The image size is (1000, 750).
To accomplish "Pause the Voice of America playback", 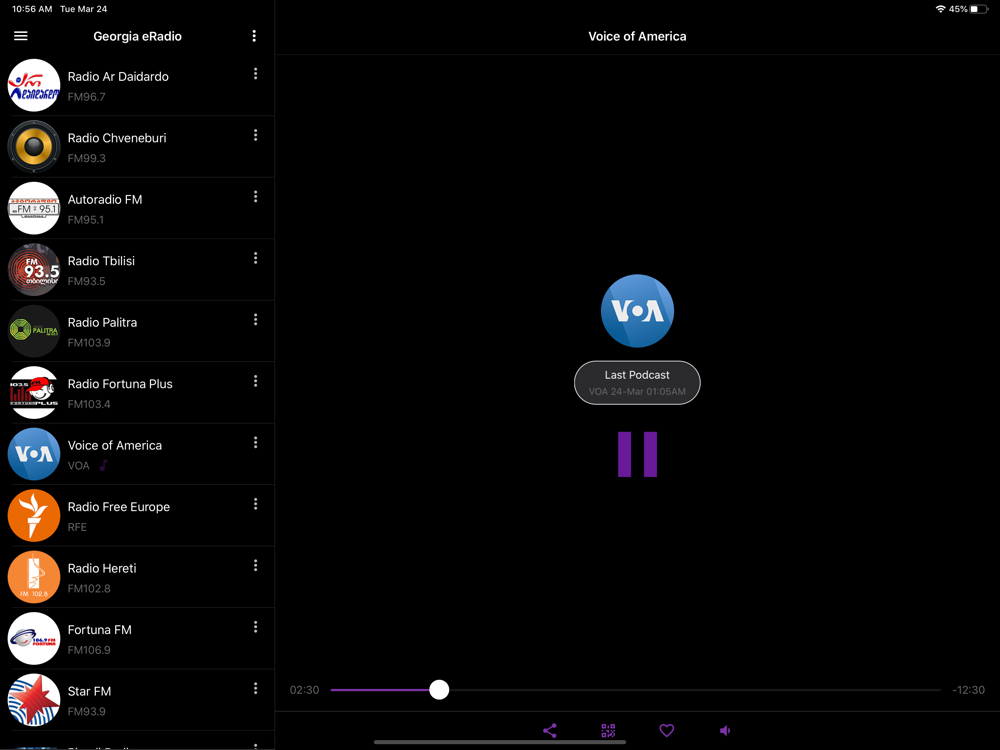I will (x=637, y=454).
